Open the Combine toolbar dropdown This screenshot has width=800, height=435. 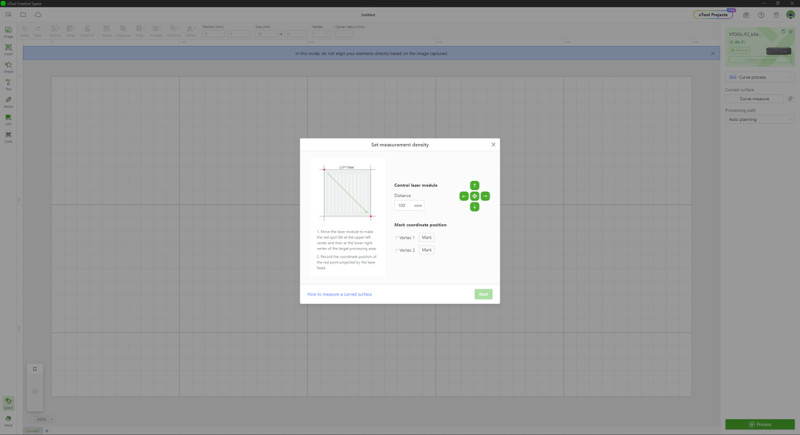click(173, 31)
